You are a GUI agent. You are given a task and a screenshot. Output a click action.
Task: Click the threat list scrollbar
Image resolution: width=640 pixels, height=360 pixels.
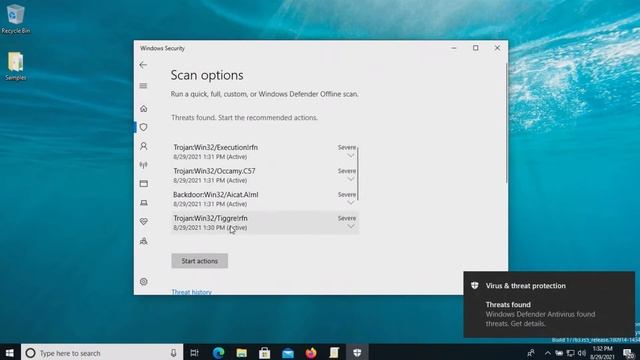[358, 173]
